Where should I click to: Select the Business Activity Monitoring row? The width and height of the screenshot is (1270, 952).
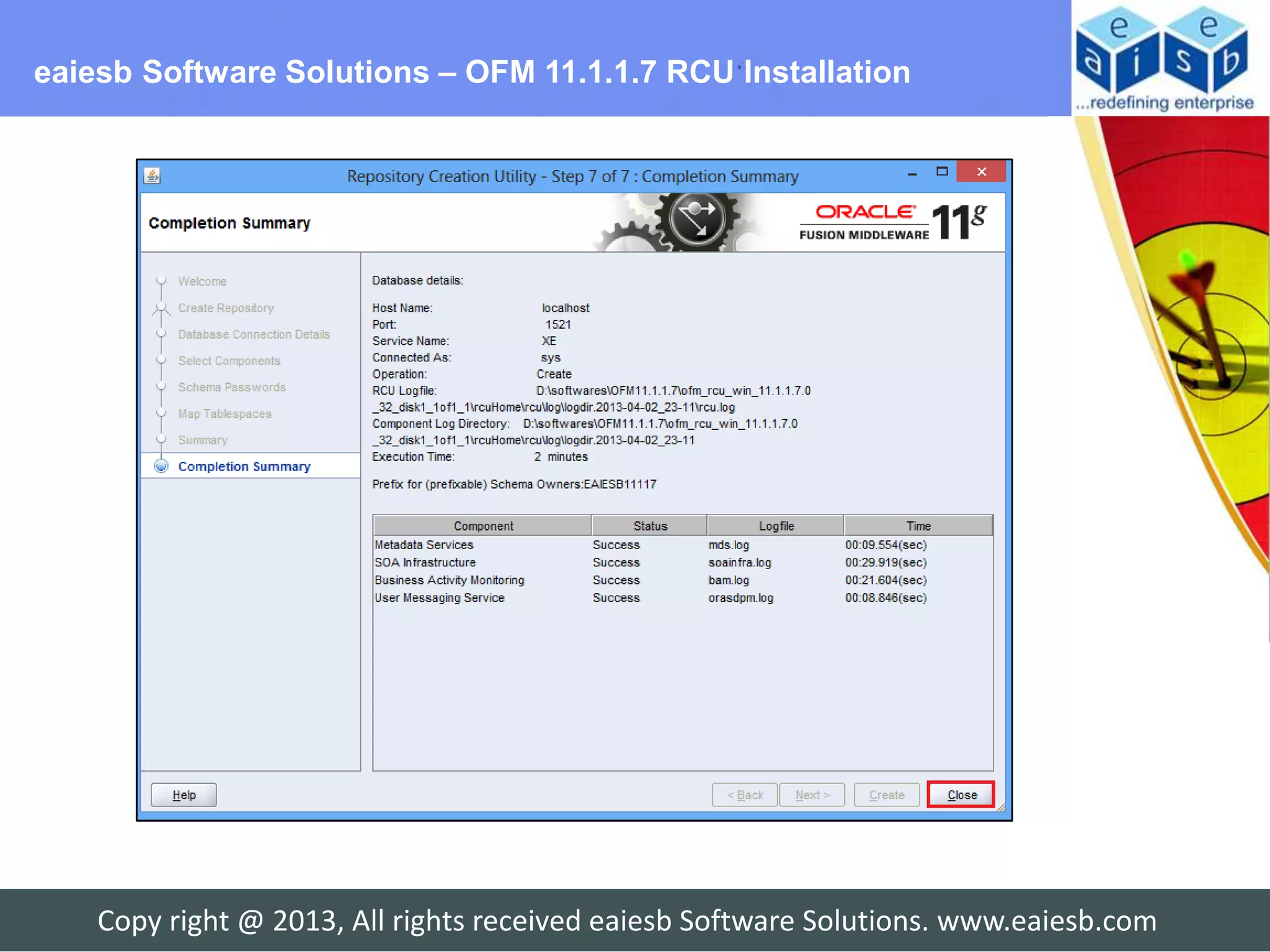coord(683,580)
